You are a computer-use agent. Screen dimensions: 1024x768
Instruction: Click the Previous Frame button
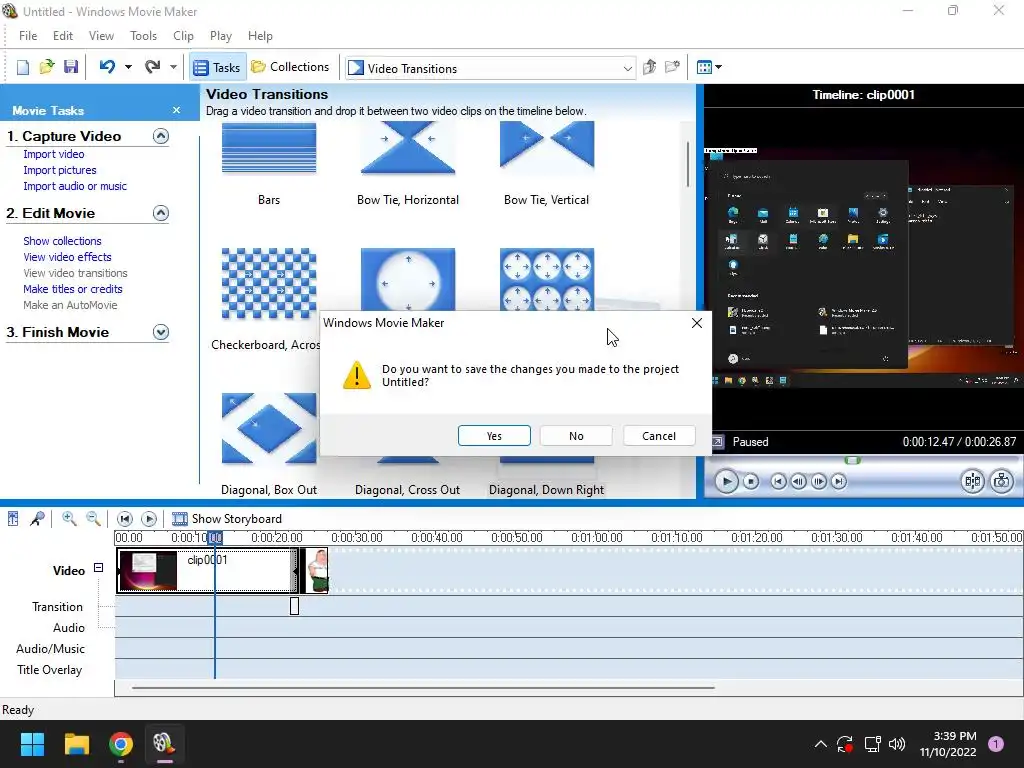(798, 481)
